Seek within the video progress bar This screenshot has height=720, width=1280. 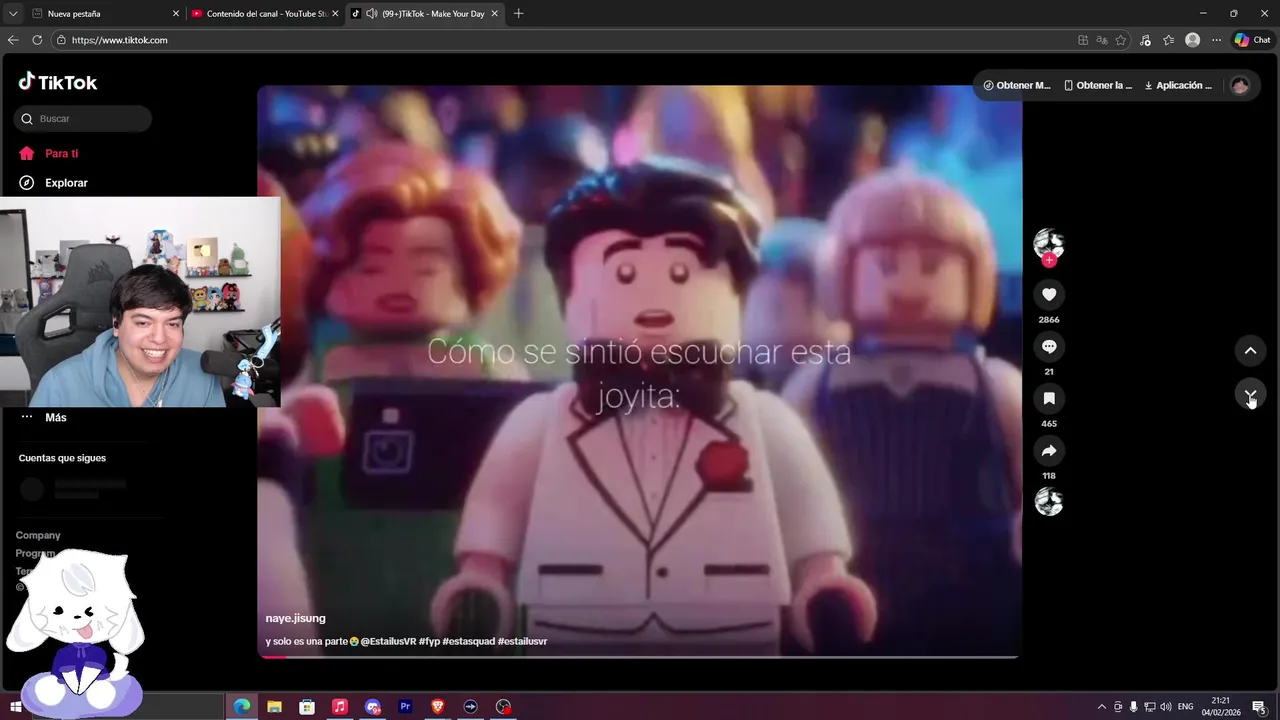(638, 657)
